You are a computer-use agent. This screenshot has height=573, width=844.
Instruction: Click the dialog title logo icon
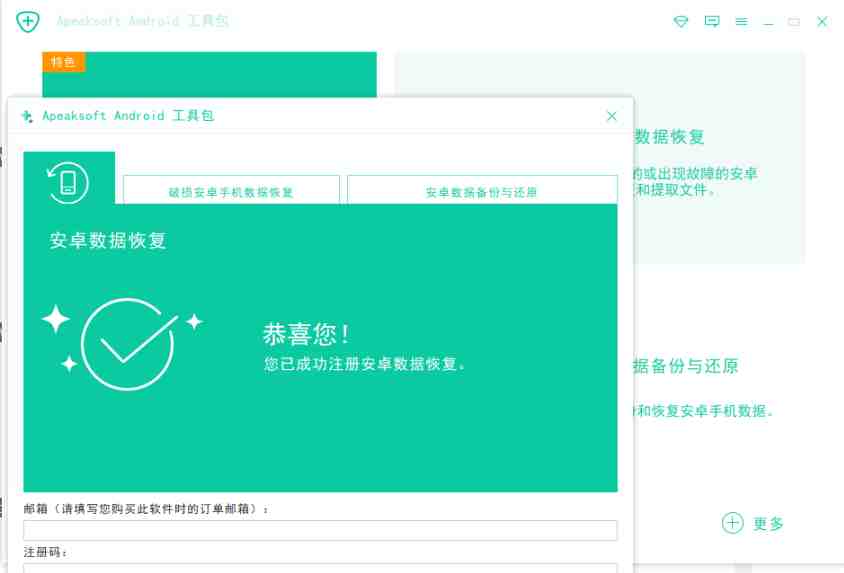tap(27, 116)
